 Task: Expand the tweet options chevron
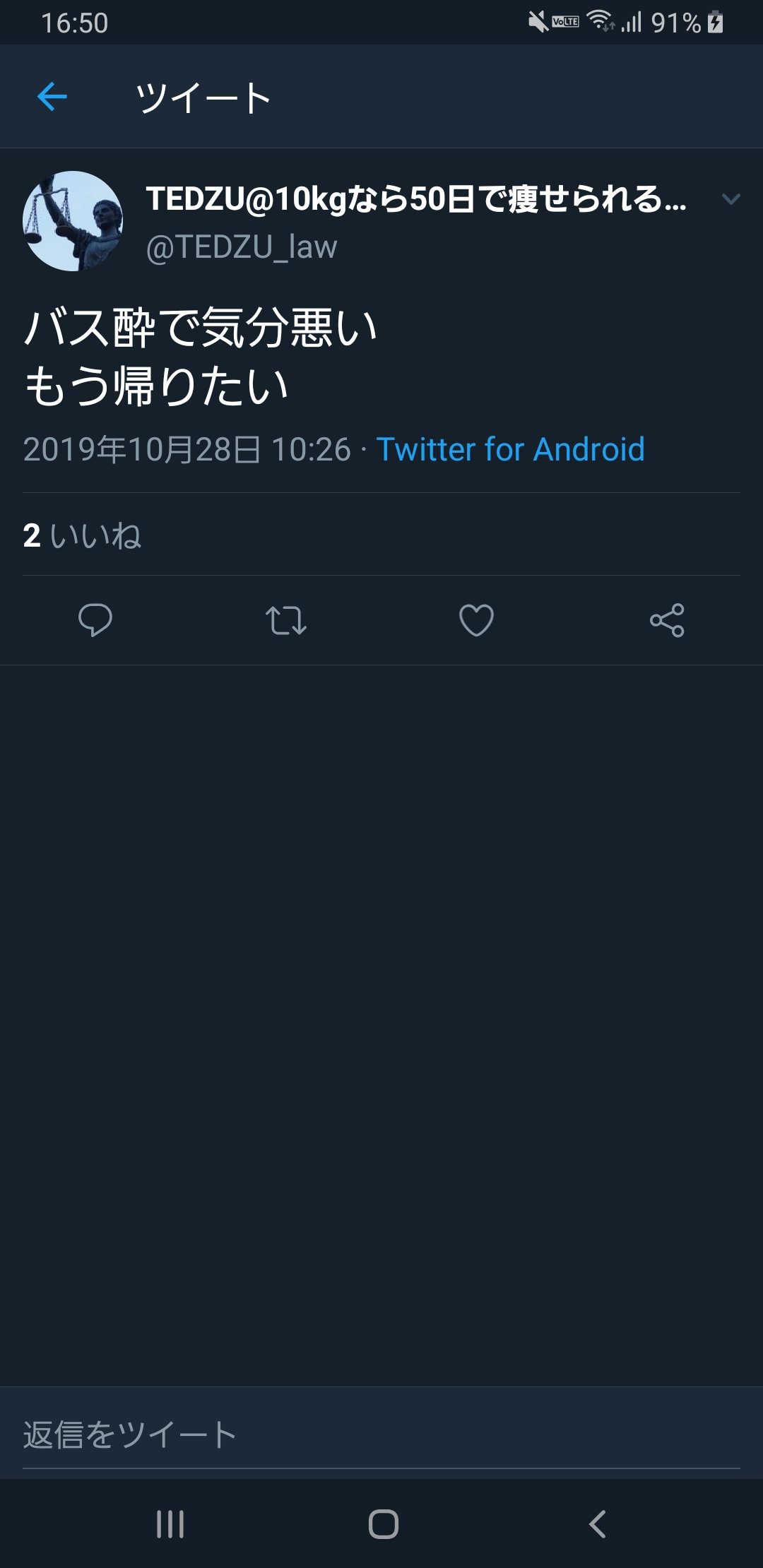tap(731, 199)
